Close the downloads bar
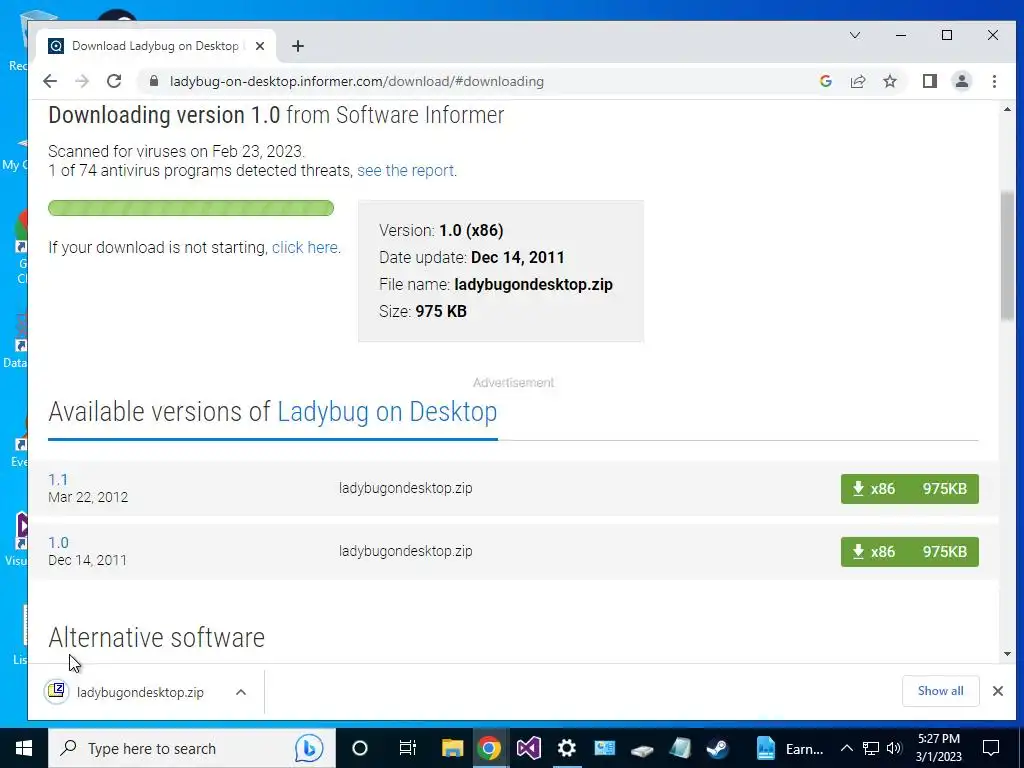The height and width of the screenshot is (768, 1024). (x=997, y=691)
